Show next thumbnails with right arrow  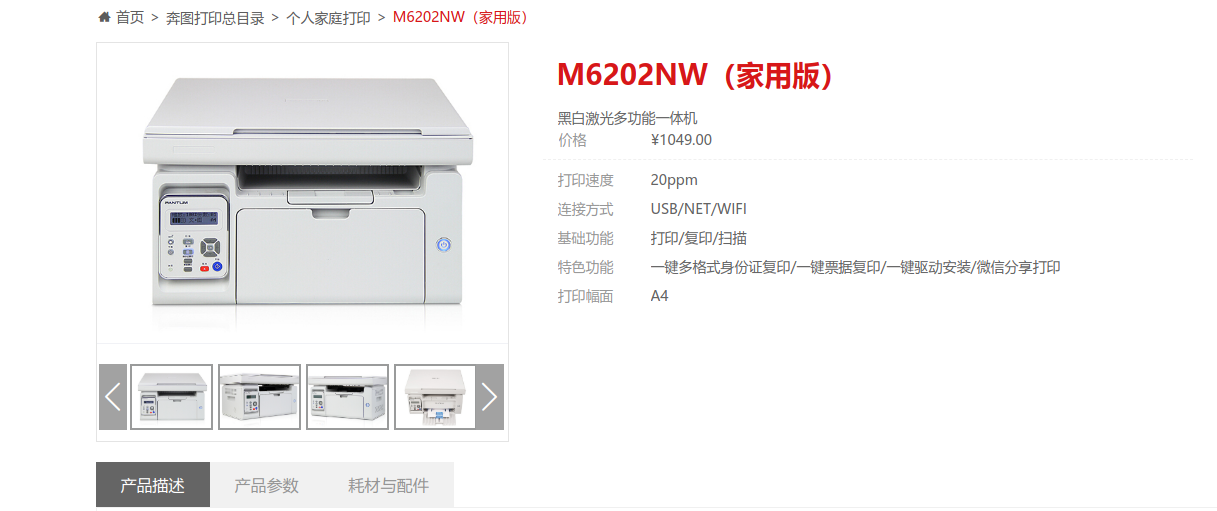pos(489,397)
